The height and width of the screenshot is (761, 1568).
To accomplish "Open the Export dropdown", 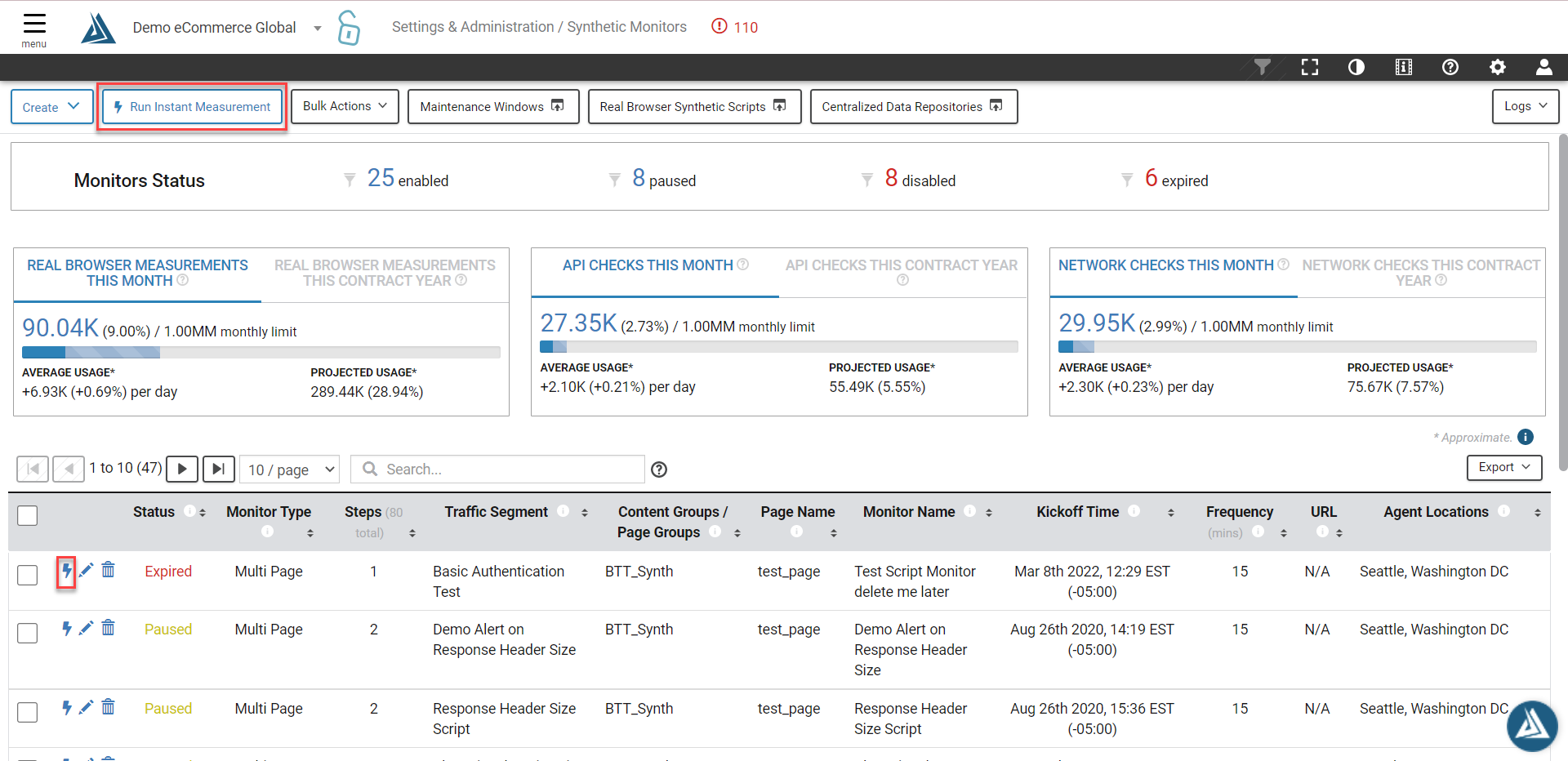I will tap(1504, 467).
